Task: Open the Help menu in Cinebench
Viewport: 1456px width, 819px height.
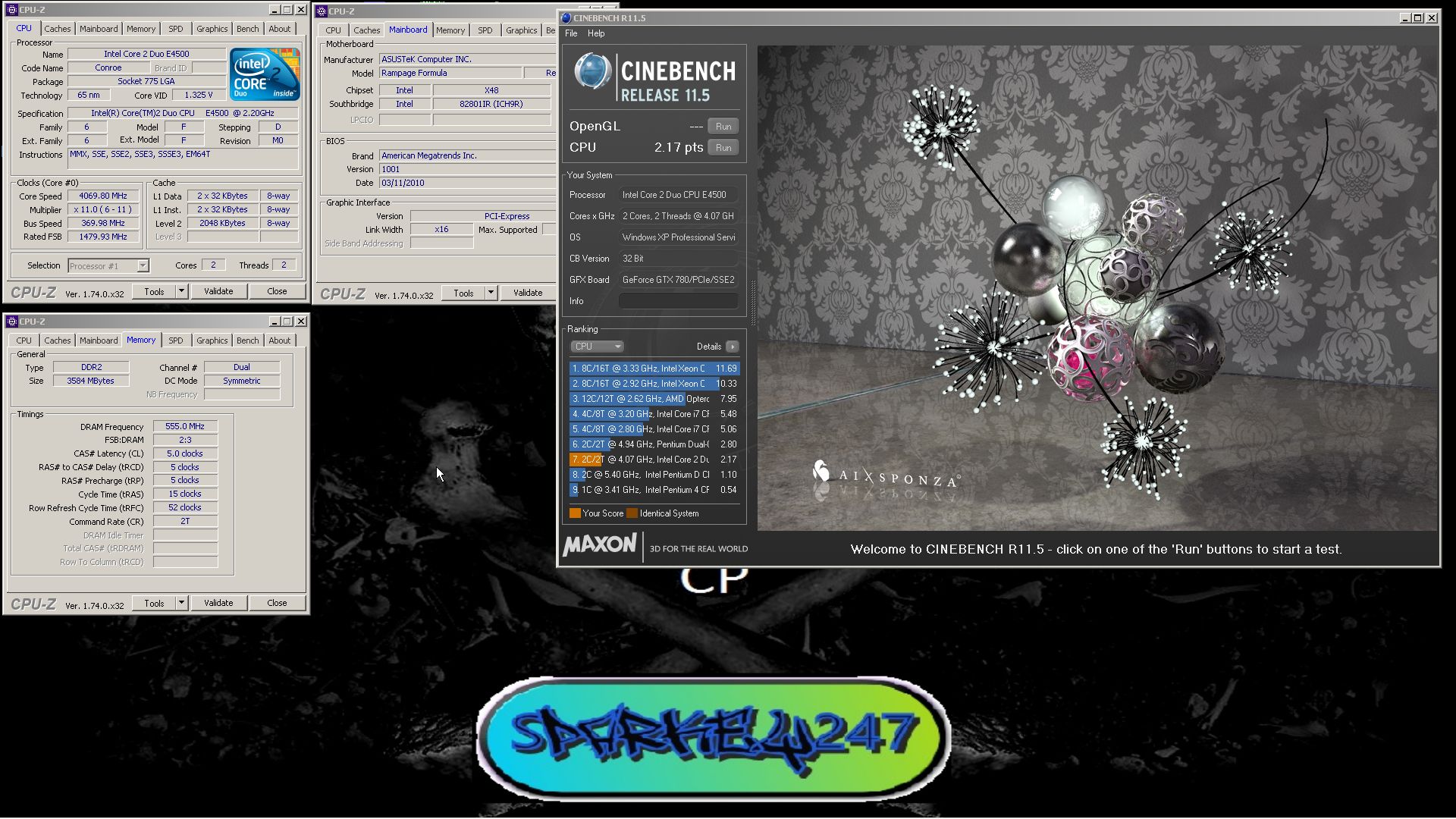Action: click(x=596, y=33)
